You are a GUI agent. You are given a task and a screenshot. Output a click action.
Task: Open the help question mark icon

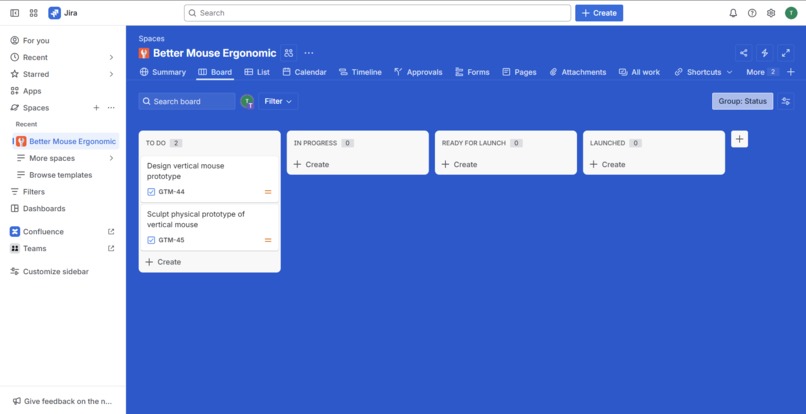[x=752, y=13]
